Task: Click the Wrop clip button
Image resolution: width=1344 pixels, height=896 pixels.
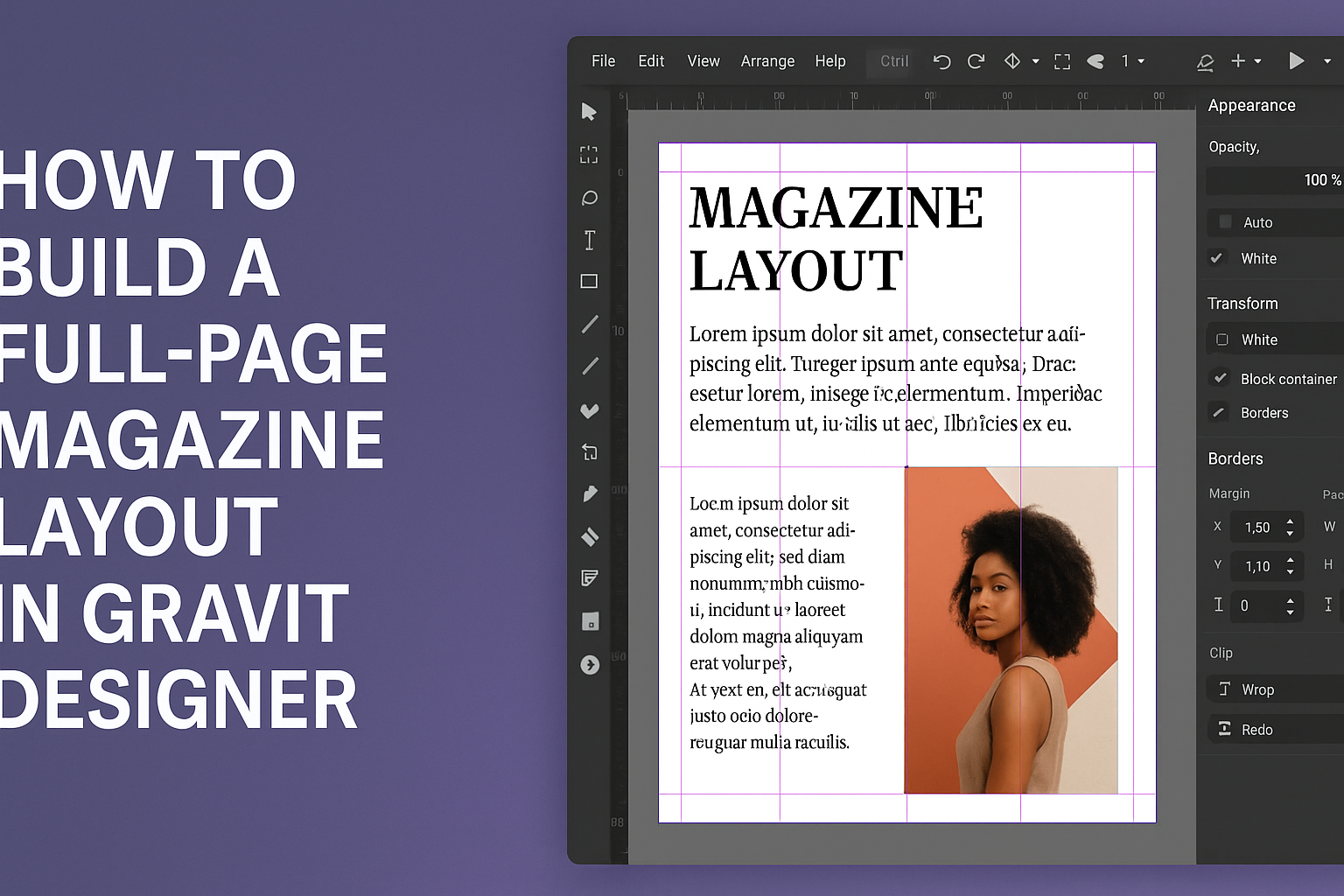Action: point(1276,689)
